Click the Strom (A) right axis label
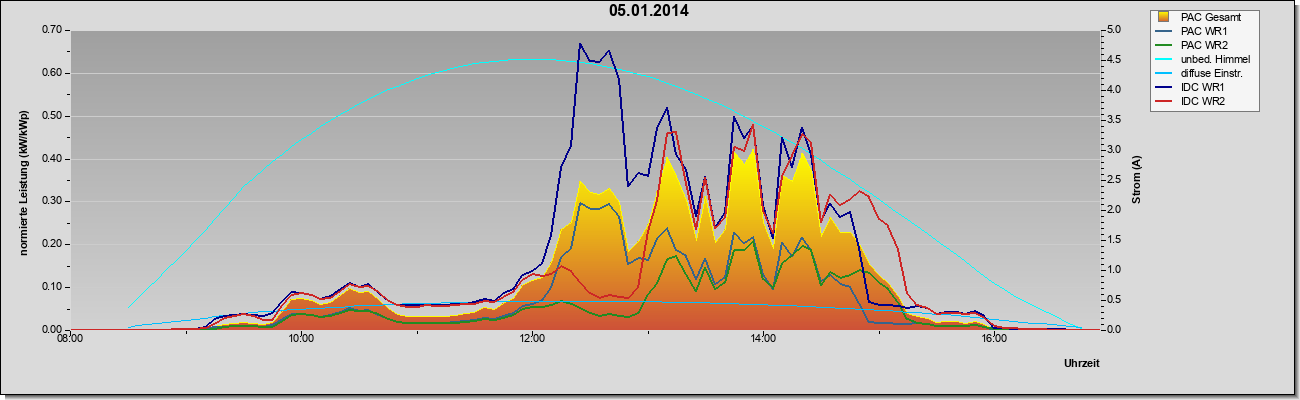 coord(1137,180)
